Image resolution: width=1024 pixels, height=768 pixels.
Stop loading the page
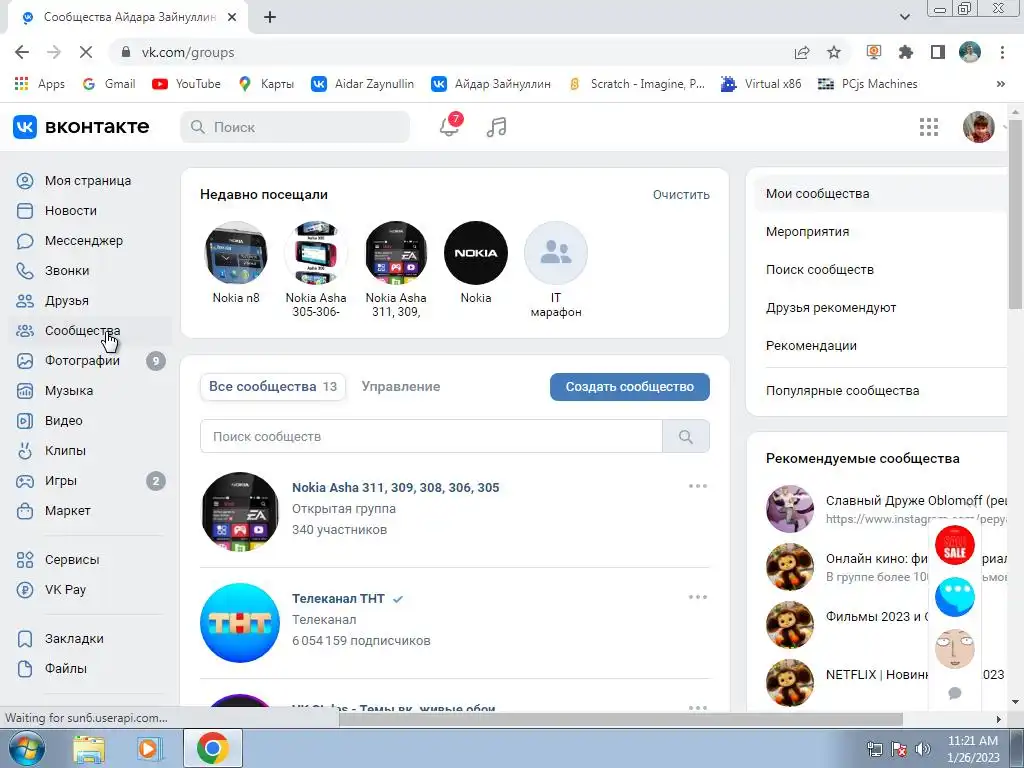pos(86,52)
